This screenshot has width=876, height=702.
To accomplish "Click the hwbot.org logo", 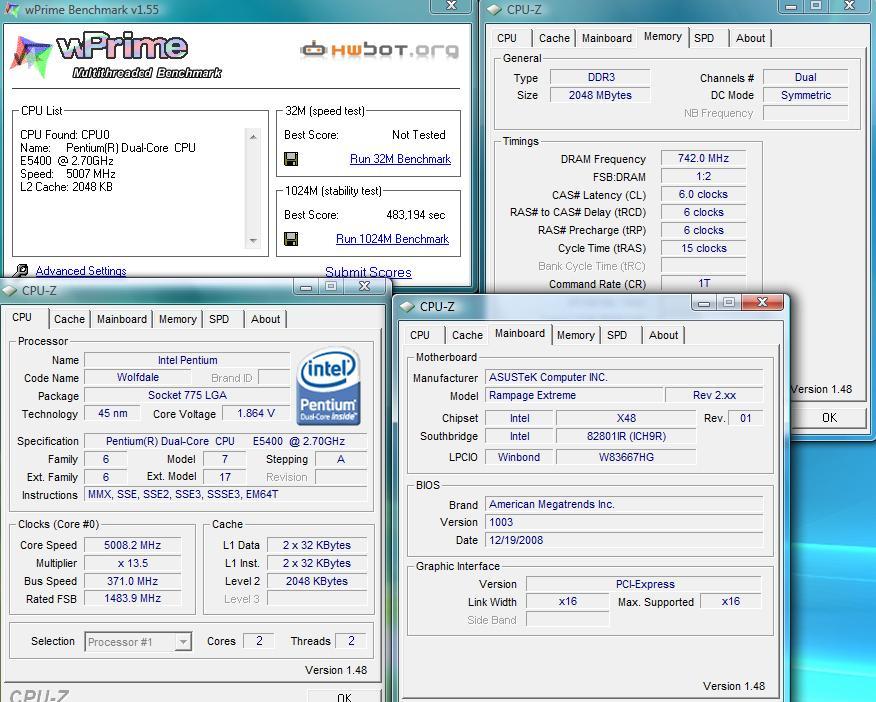I will (379, 49).
